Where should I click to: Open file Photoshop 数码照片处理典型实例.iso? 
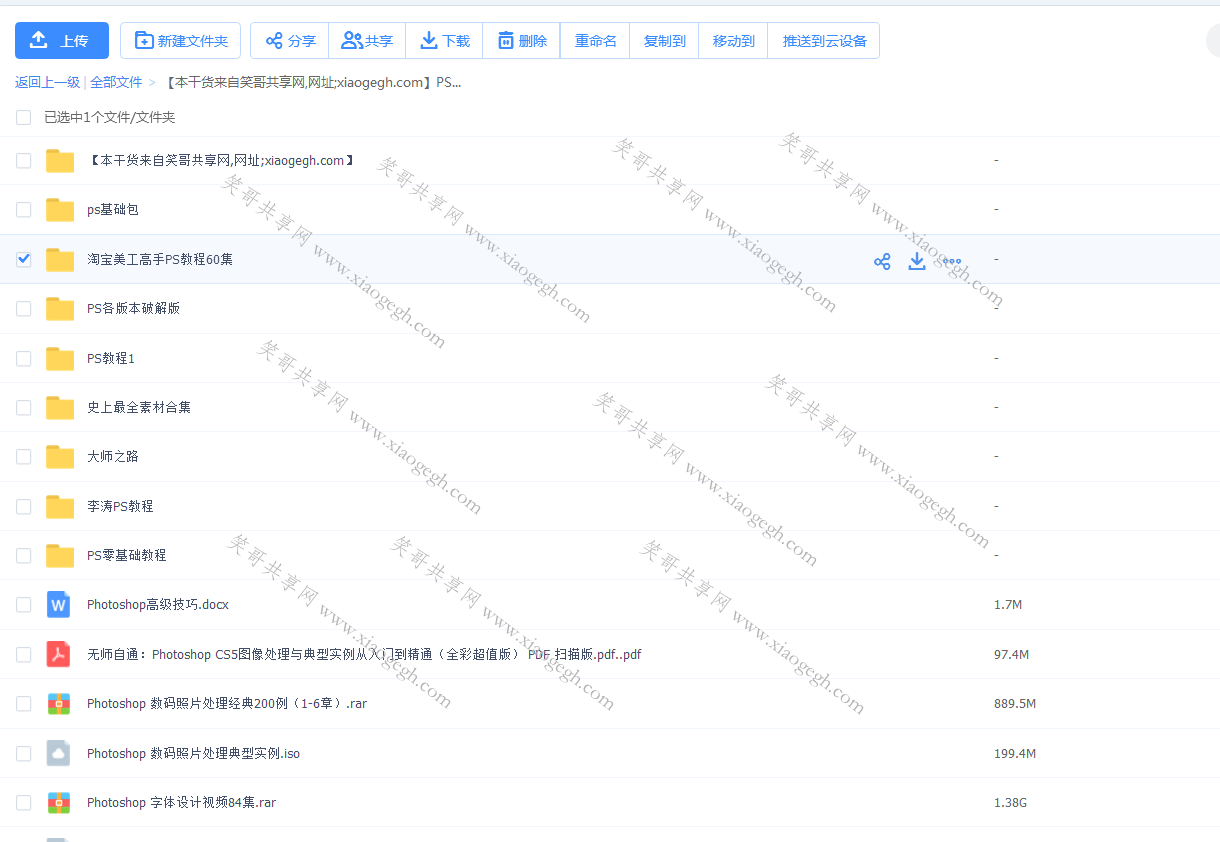point(193,753)
